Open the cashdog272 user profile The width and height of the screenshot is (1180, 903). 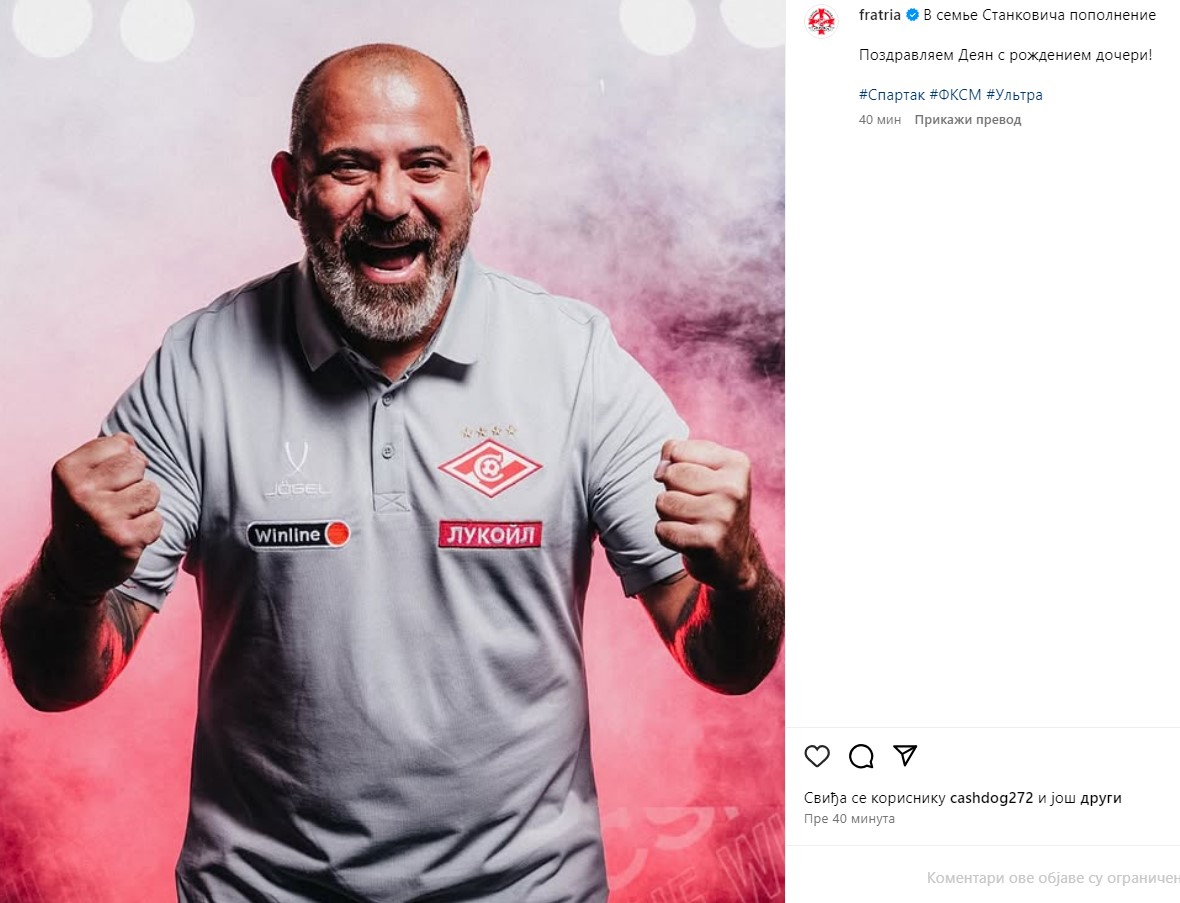992,798
